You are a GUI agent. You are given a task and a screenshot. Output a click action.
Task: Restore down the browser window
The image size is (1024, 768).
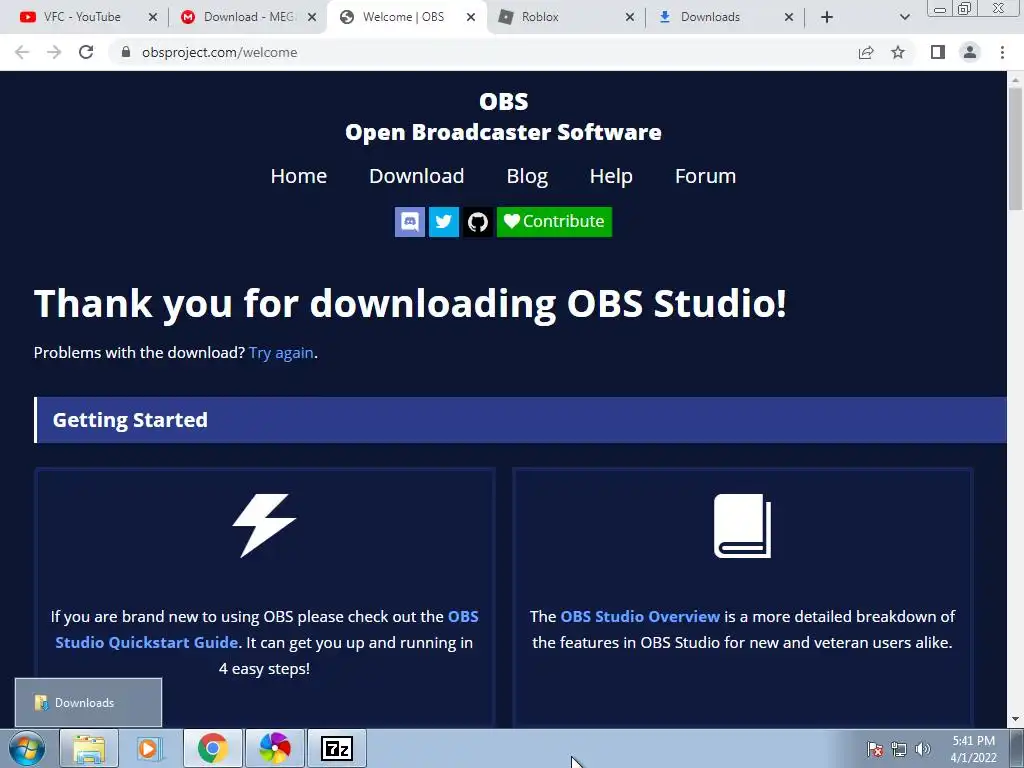pyautogui.click(x=965, y=8)
